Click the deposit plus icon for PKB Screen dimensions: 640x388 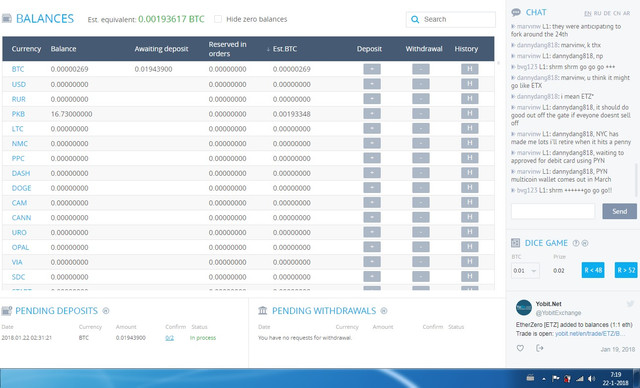(x=372, y=113)
